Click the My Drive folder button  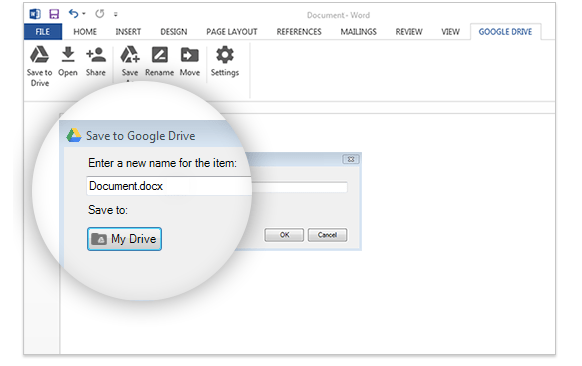click(x=124, y=239)
